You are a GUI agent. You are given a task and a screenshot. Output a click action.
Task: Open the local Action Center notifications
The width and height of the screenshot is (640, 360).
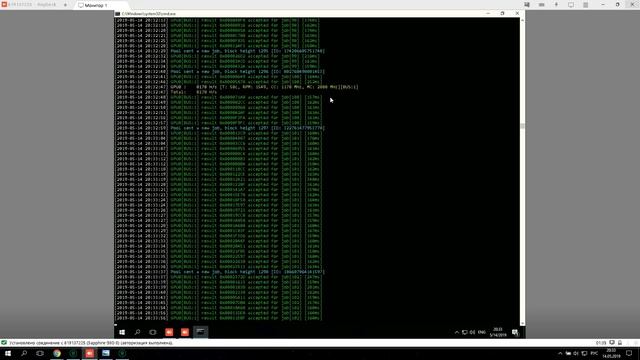pos(629,353)
